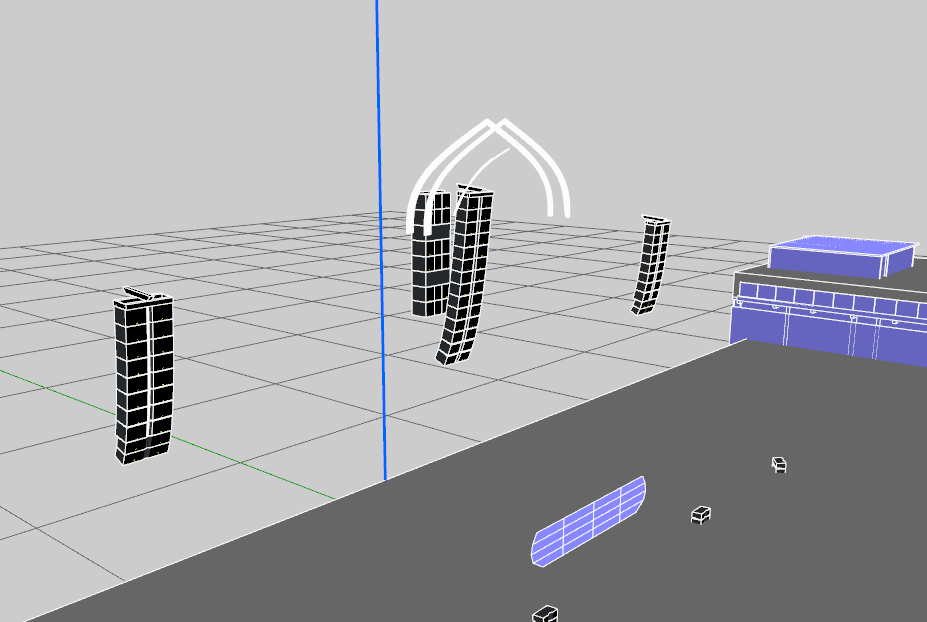Screen dimensions: 927x622
Task: Click the top frame of right array
Action: click(656, 219)
